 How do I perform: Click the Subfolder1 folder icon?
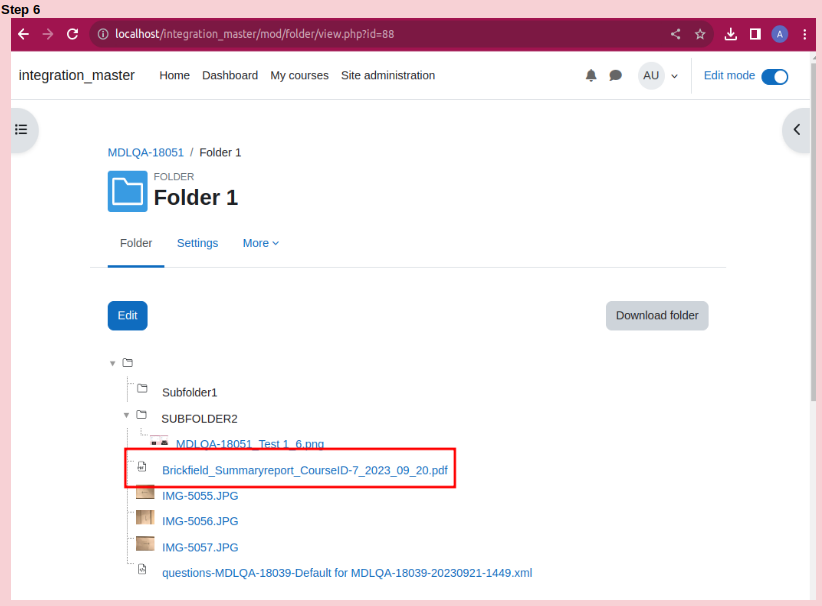pos(142,388)
